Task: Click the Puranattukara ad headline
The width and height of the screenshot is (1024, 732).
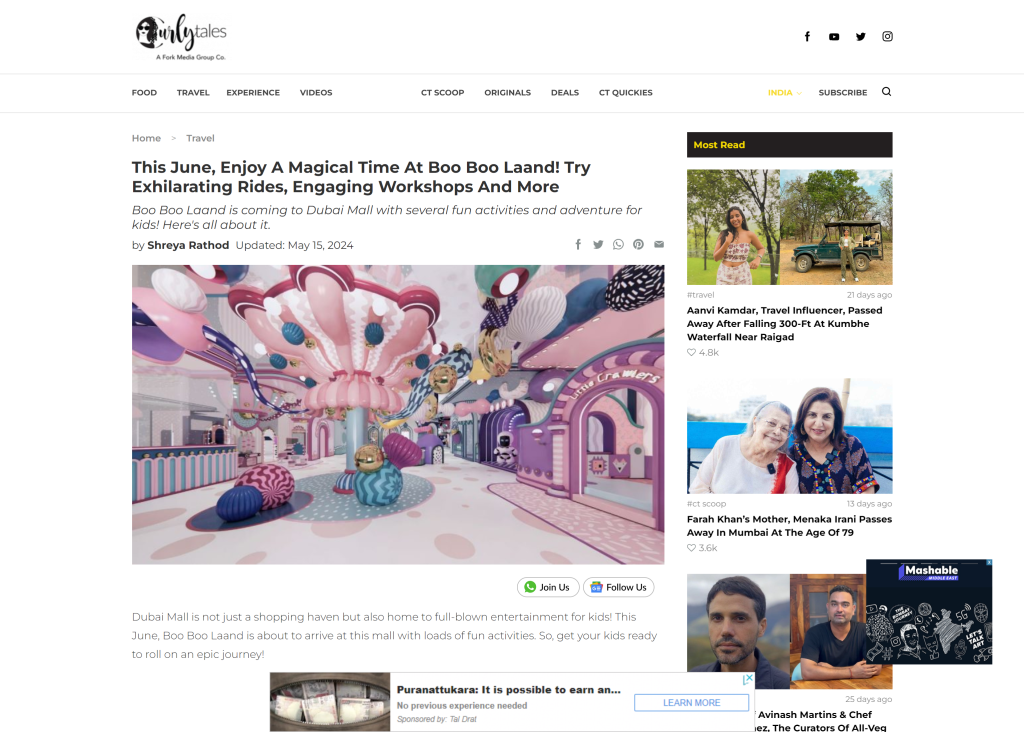Action: [509, 690]
